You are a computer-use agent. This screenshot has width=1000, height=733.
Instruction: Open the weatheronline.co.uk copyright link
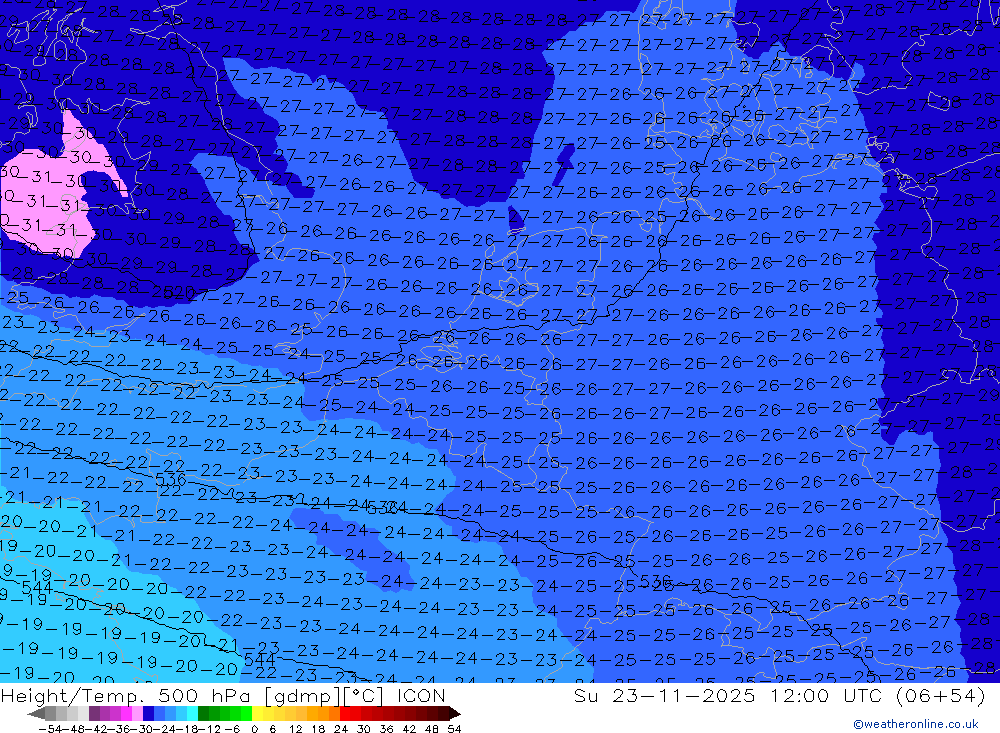coord(915,724)
